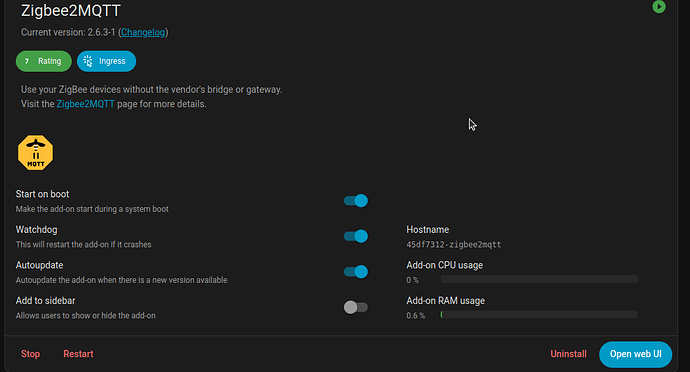Open web UI button
Screen dimensions: 690x372
pos(635,354)
